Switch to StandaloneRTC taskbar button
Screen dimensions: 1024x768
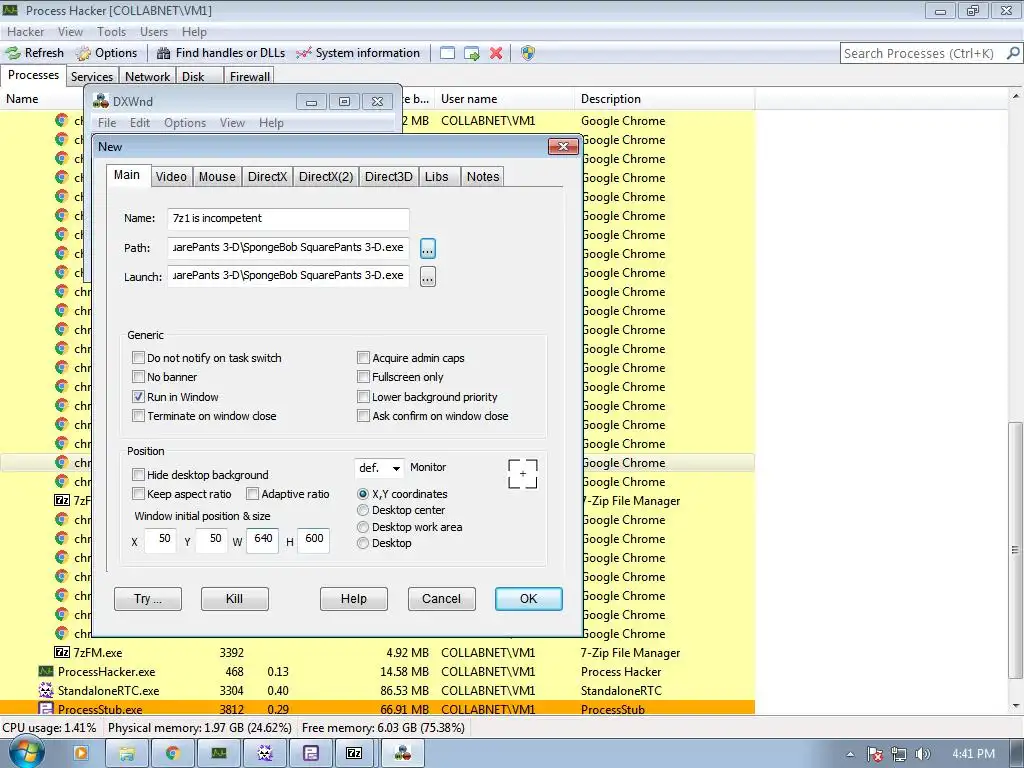coord(264,753)
